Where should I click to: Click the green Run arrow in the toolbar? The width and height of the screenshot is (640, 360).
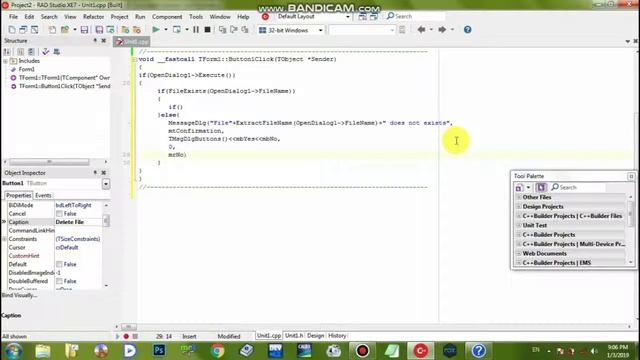[156, 29]
